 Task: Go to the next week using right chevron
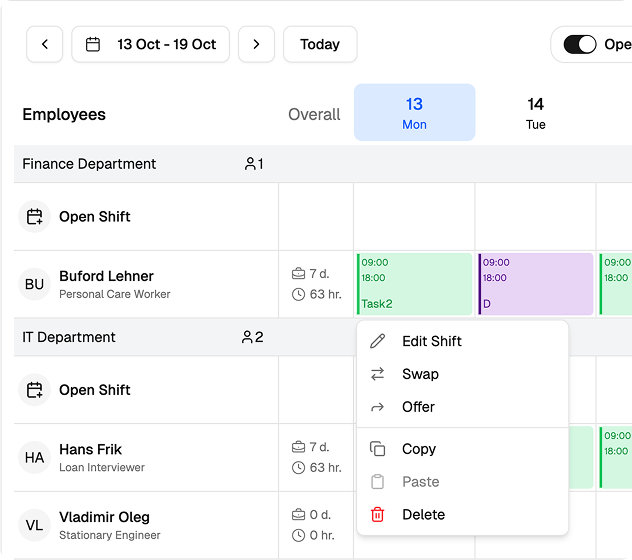(256, 44)
